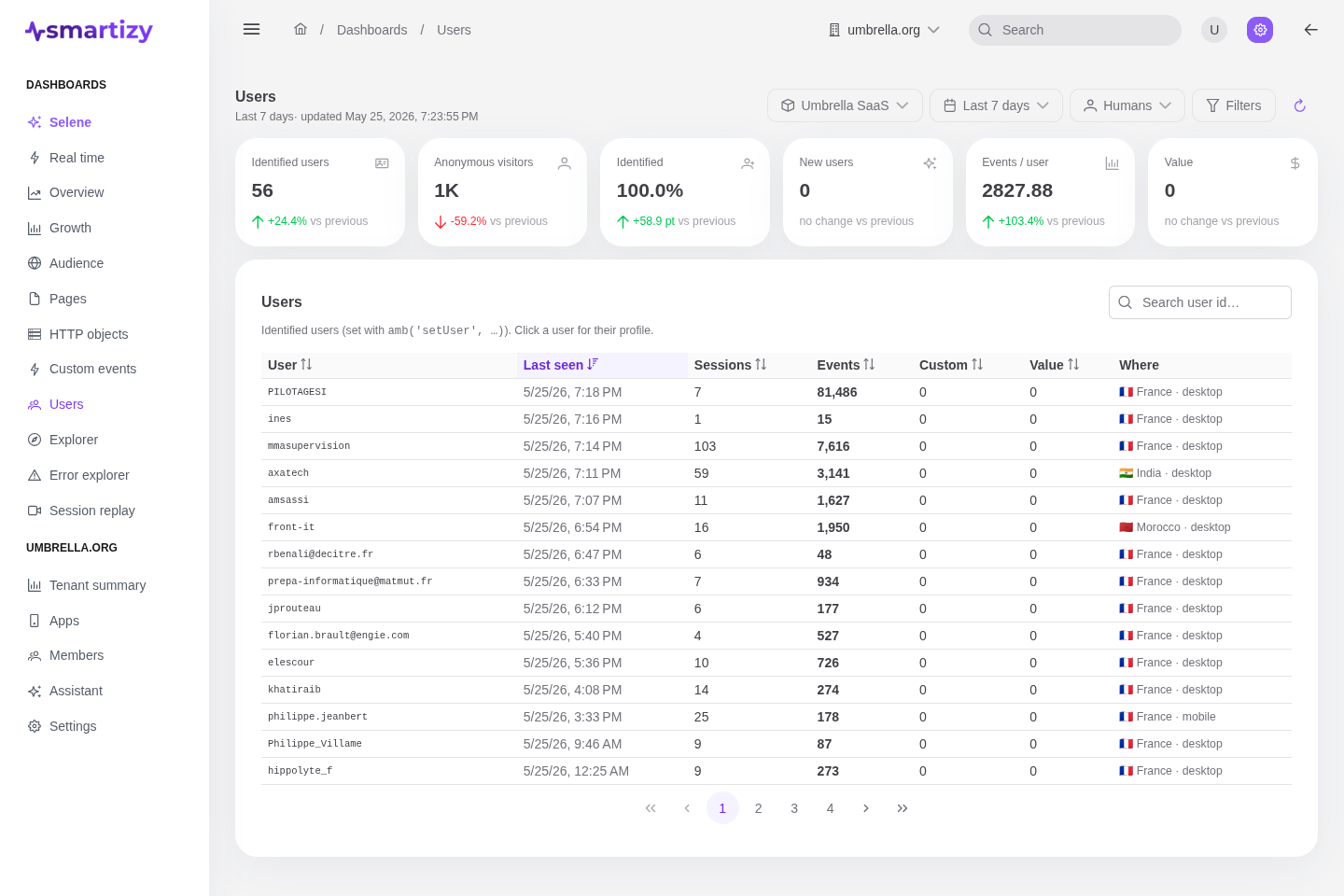Open the philippe.jeanbert user row
This screenshot has height=896, width=1344.
777,717
